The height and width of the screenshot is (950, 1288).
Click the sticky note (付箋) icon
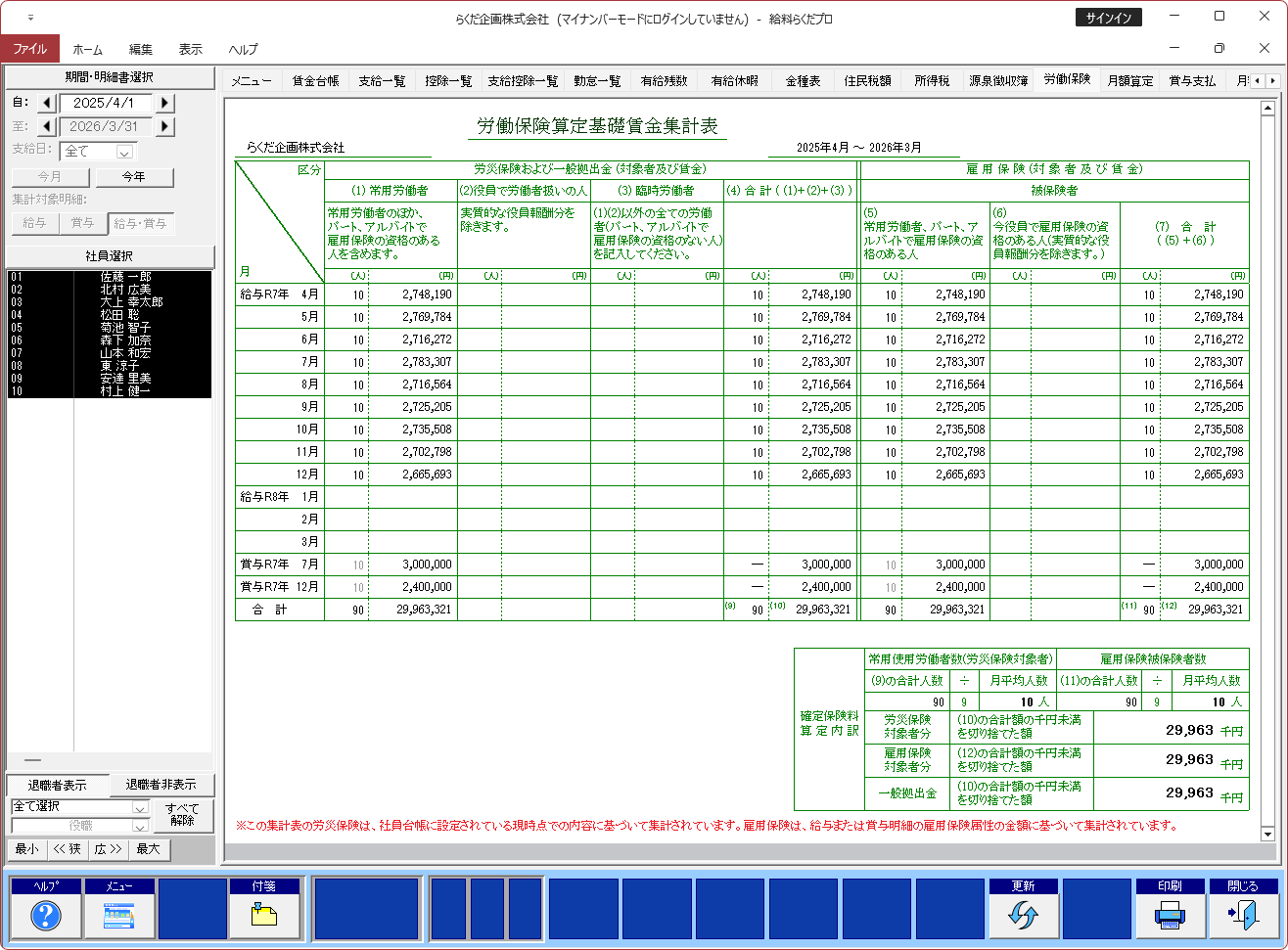[263, 915]
